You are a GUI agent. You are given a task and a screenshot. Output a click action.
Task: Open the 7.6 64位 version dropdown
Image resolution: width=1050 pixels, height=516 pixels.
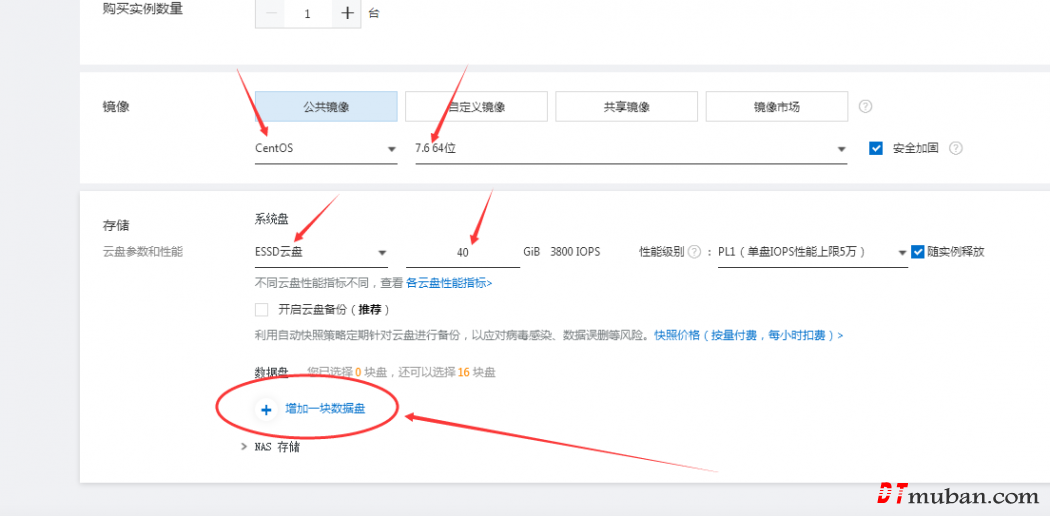631,148
